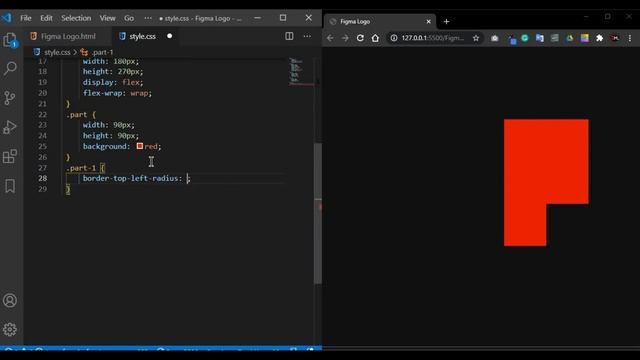Click the '.part' selector on line 22
Viewport: 640px width, 360px height.
tap(77, 114)
